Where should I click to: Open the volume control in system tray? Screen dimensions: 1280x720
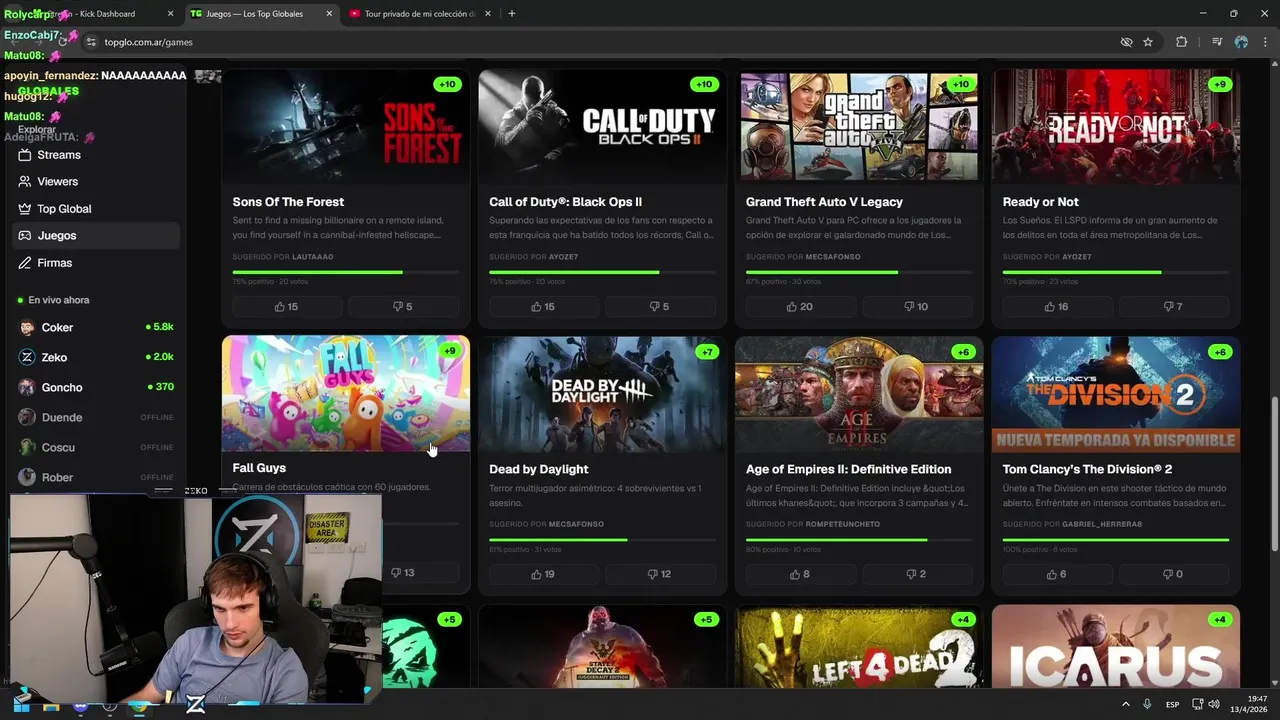(1214, 704)
